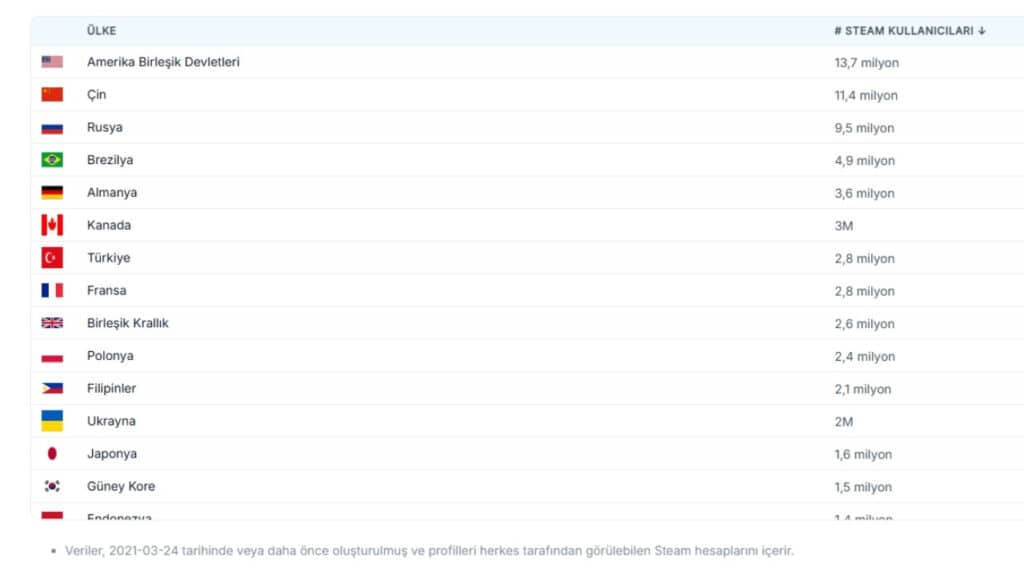This screenshot has height=576, width=1024.
Task: Open the Amerika Birleşik Devletleri entry
Action: tap(163, 62)
